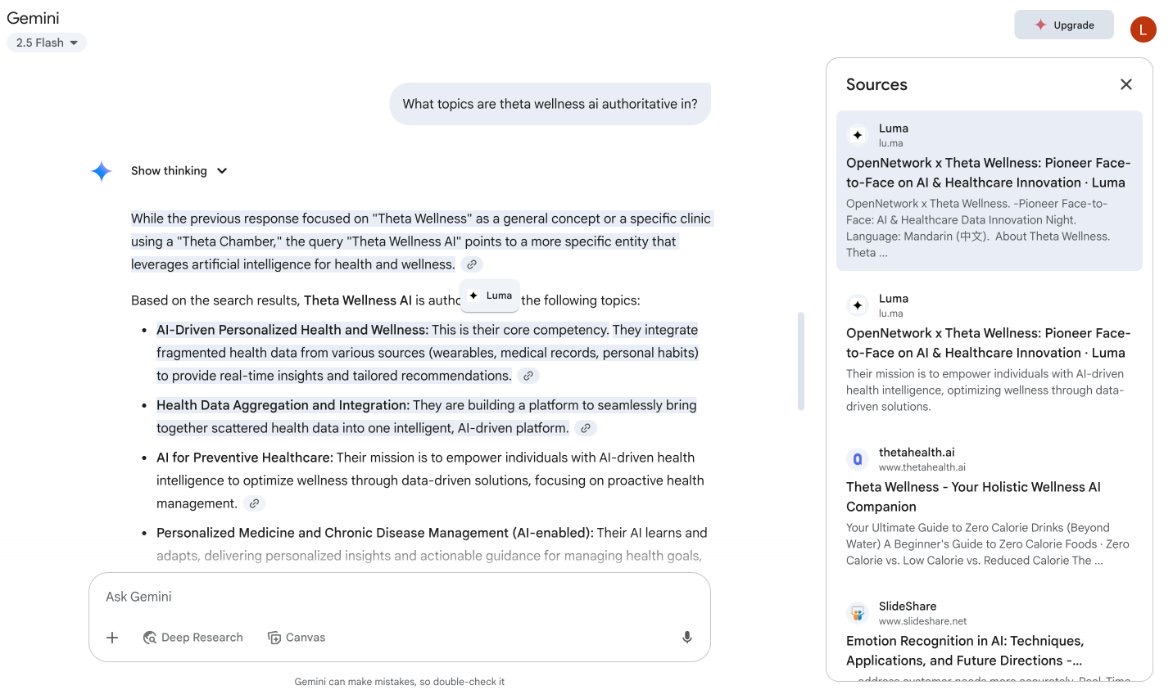Screen dimensions: 1173x690
Task: Click the SlideShare favicon
Action: [x=857, y=613]
